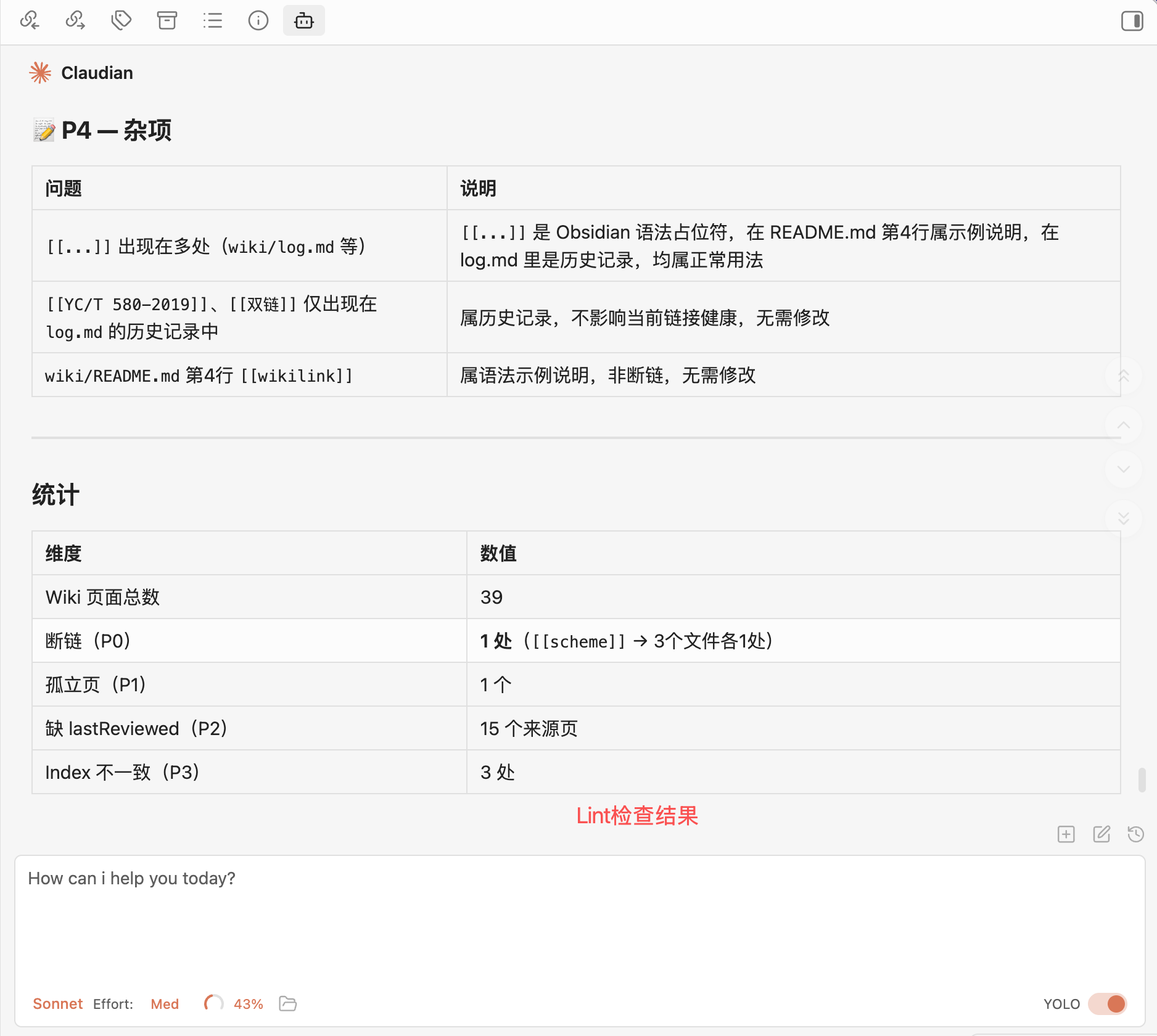Change the Med effort level
The image size is (1157, 1036).
click(165, 1004)
